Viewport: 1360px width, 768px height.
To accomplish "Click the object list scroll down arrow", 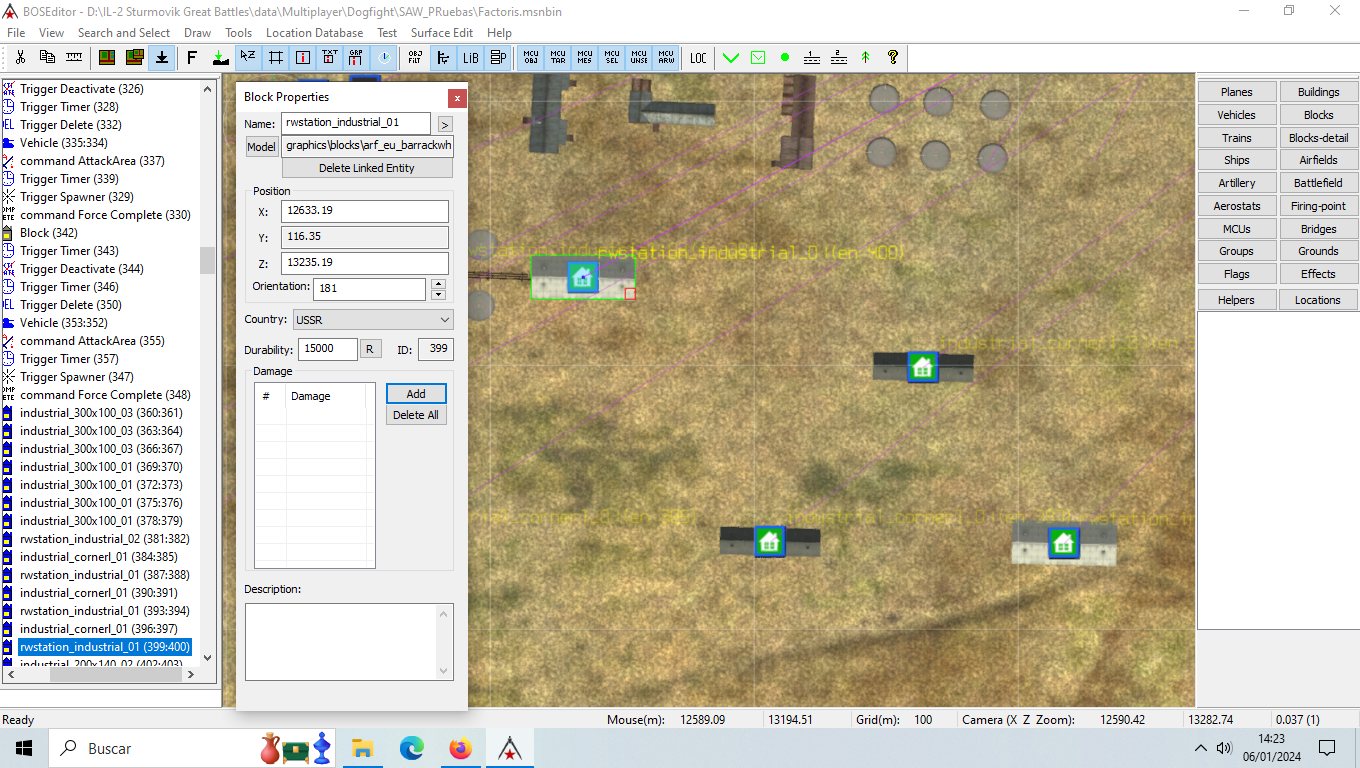I will 208,657.
